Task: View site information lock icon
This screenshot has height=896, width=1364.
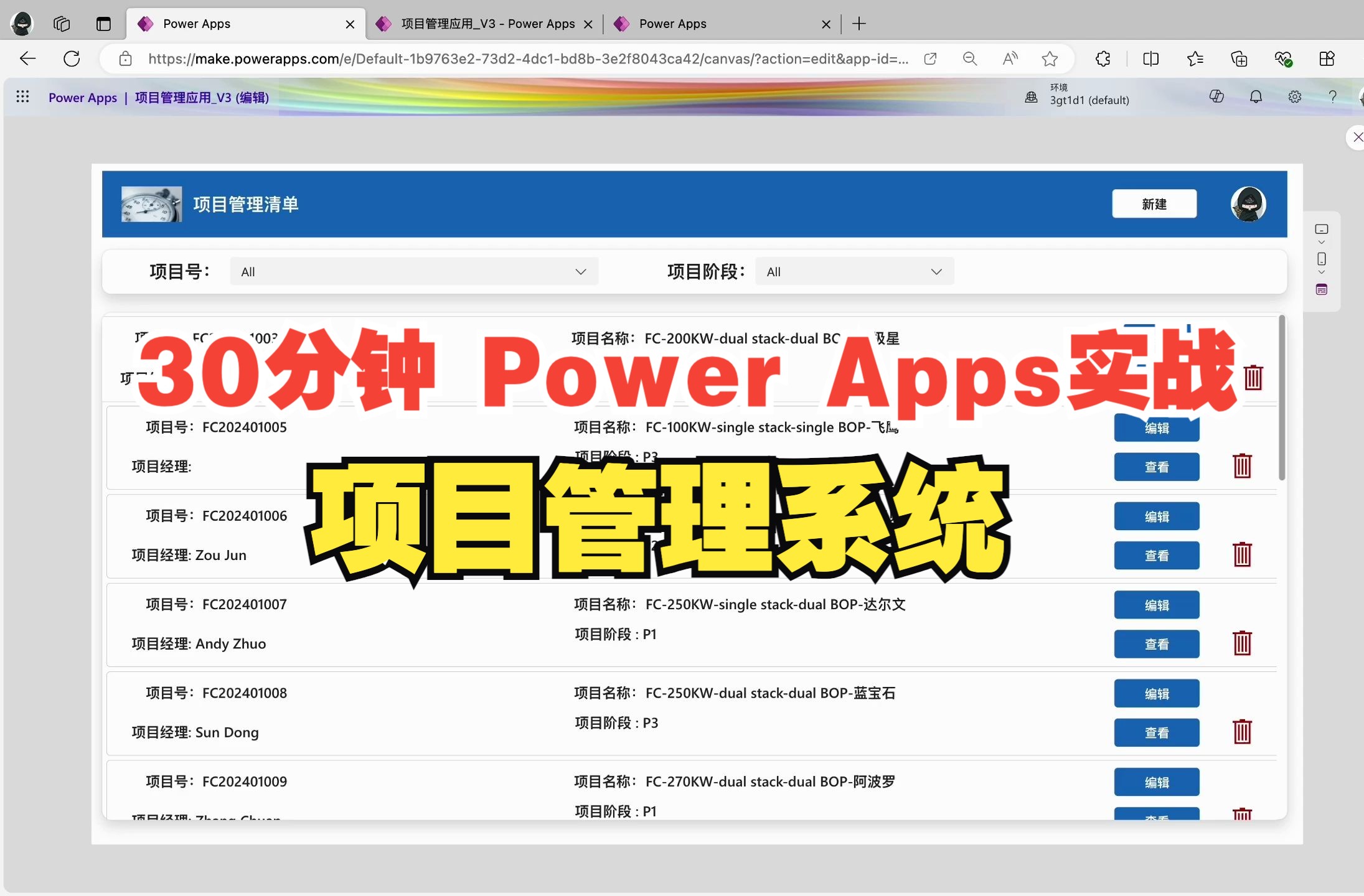Action: point(125,59)
